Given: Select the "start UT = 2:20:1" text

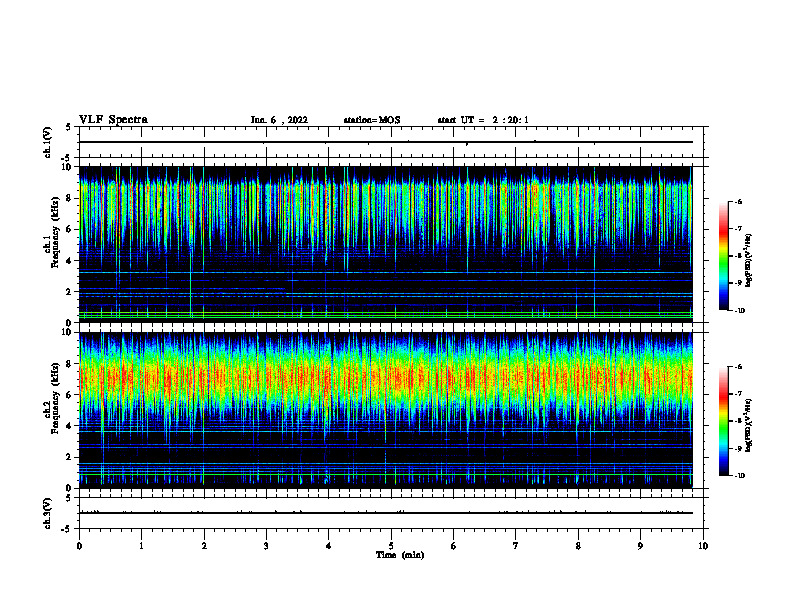Looking at the screenshot, I should click(x=483, y=120).
